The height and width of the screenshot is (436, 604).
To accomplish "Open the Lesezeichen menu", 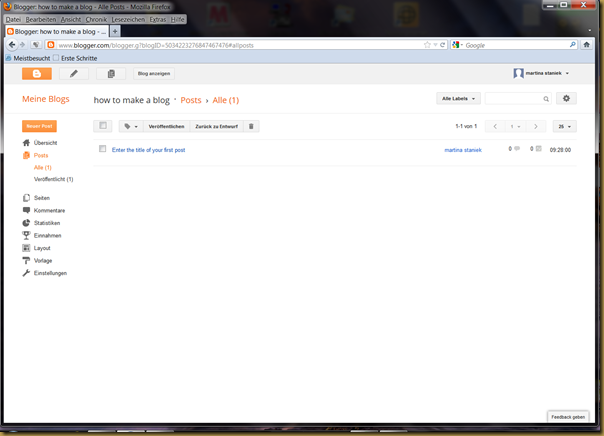I will tap(128, 20).
